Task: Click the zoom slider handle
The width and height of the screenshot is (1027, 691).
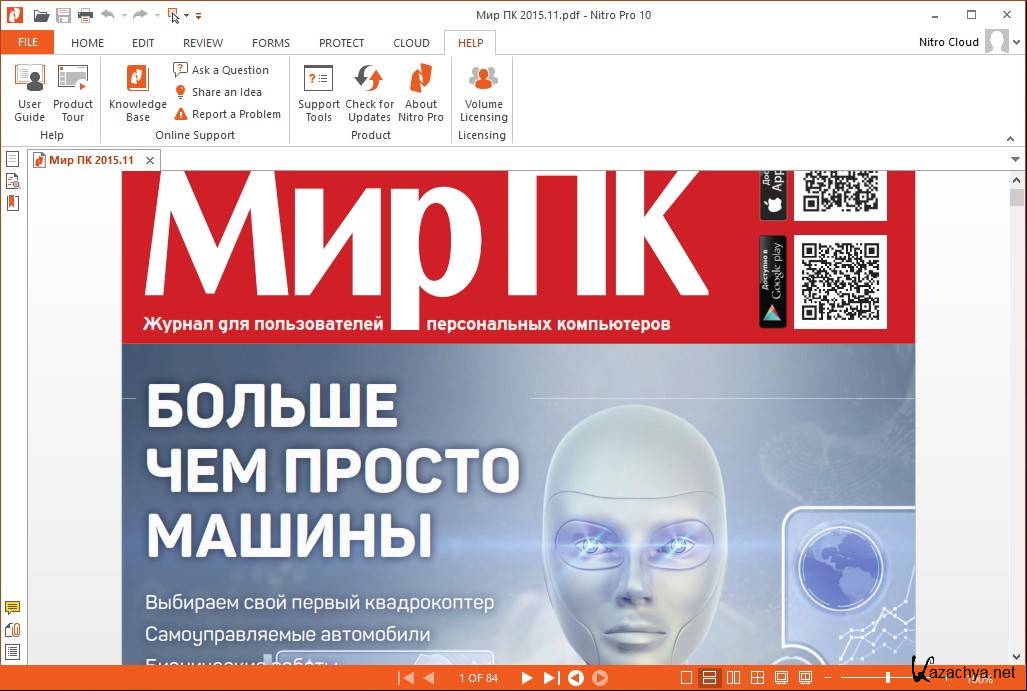Action: [x=888, y=678]
